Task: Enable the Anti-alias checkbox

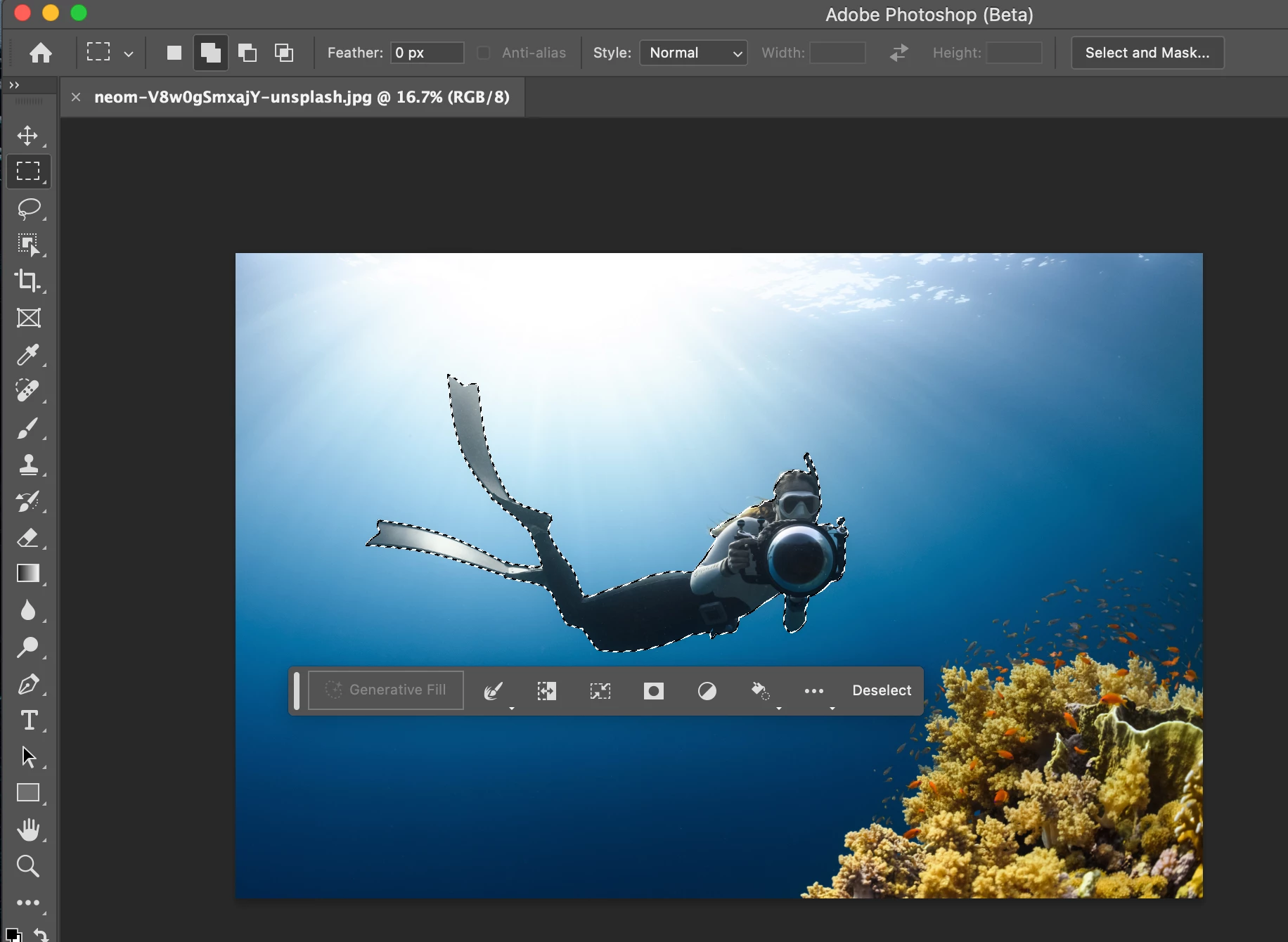Action: coord(484,53)
